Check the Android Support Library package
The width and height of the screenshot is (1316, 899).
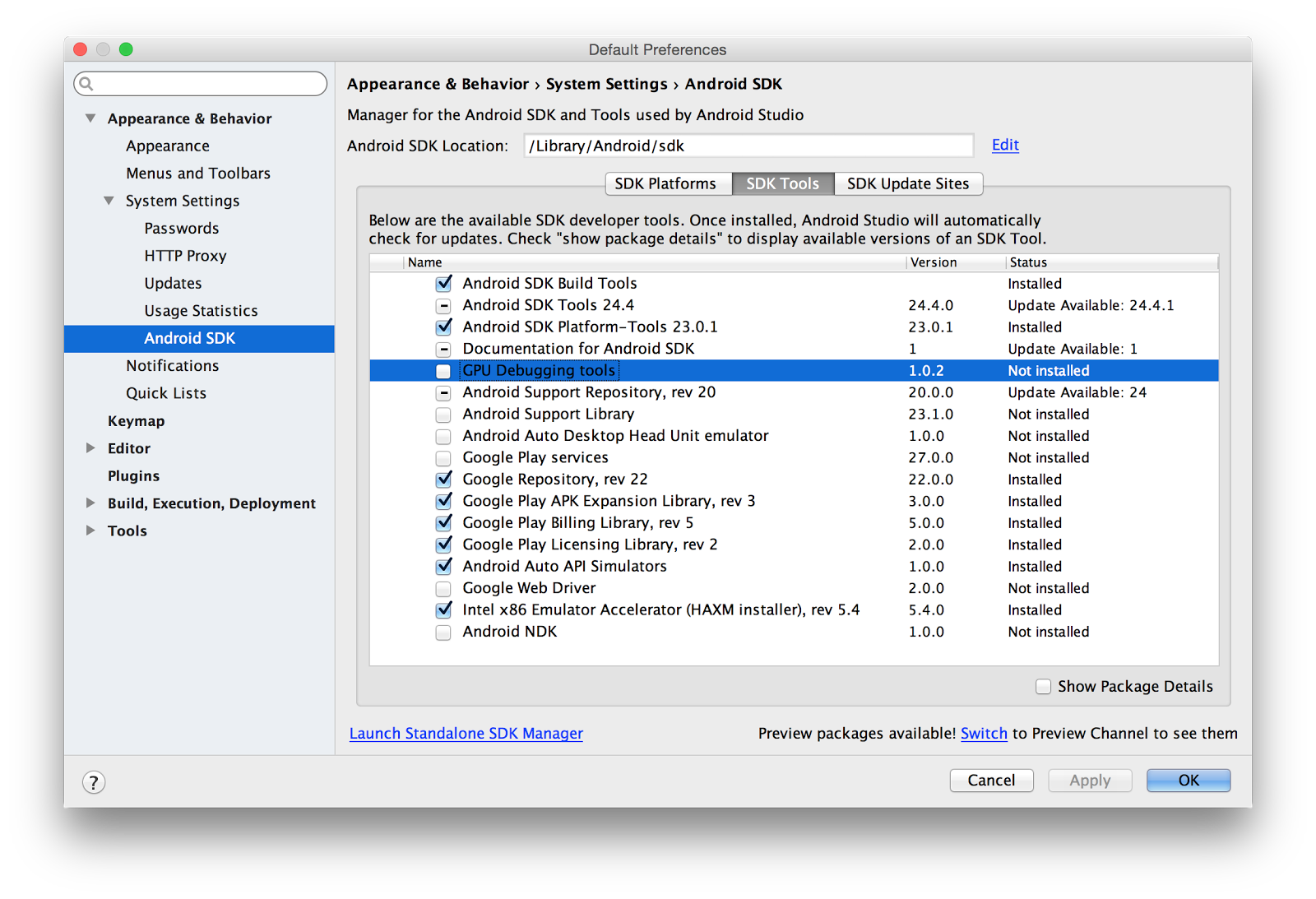tap(443, 414)
